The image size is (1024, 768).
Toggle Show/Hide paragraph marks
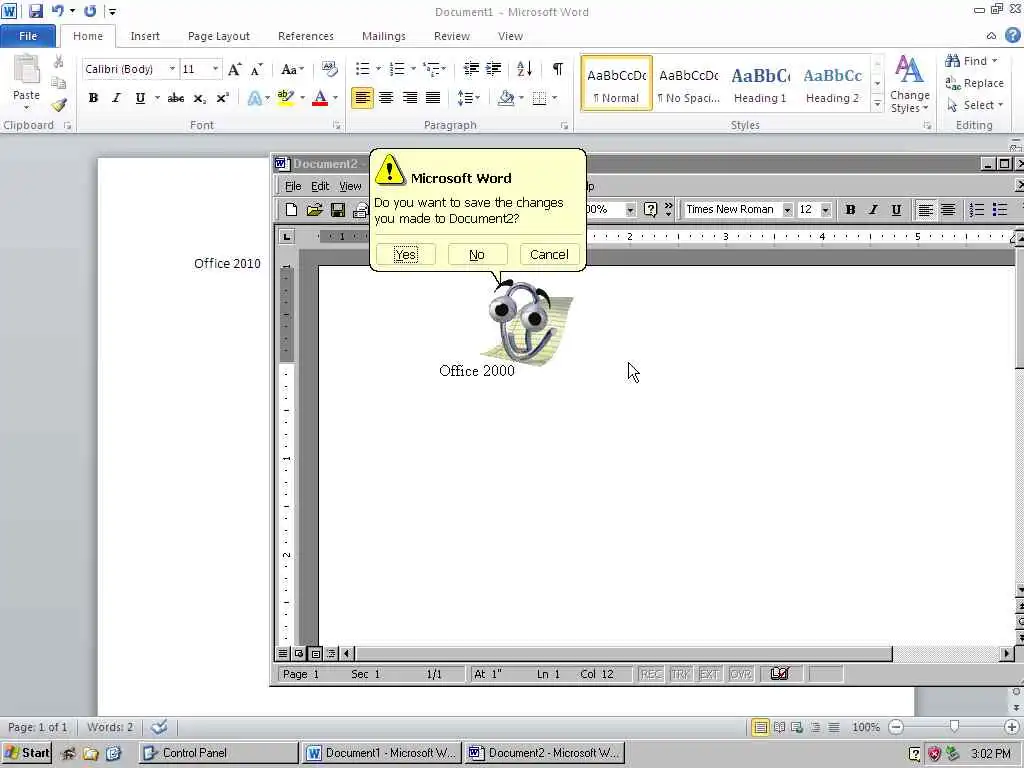click(557, 69)
